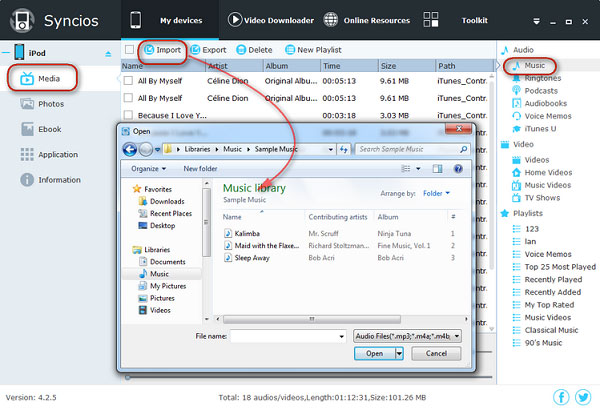Click New folder in dialog
The height and width of the screenshot is (410, 600).
coord(200,168)
